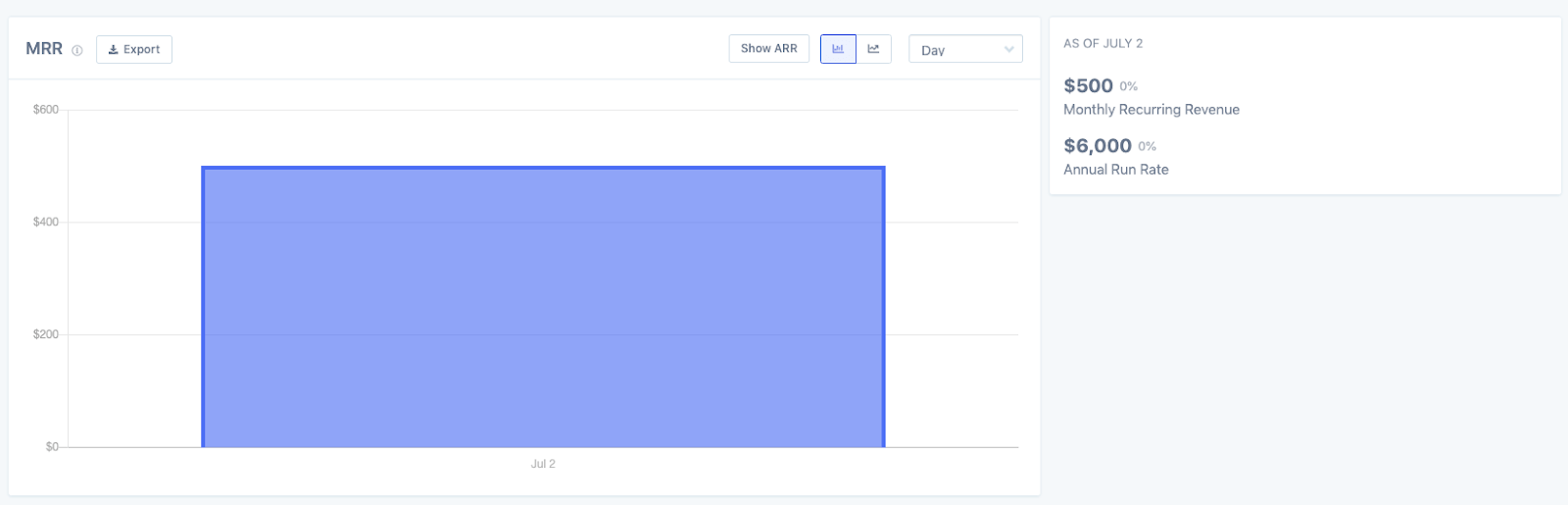Click the $500 monthly revenue figure
The image size is (1568, 505).
pos(1088,86)
